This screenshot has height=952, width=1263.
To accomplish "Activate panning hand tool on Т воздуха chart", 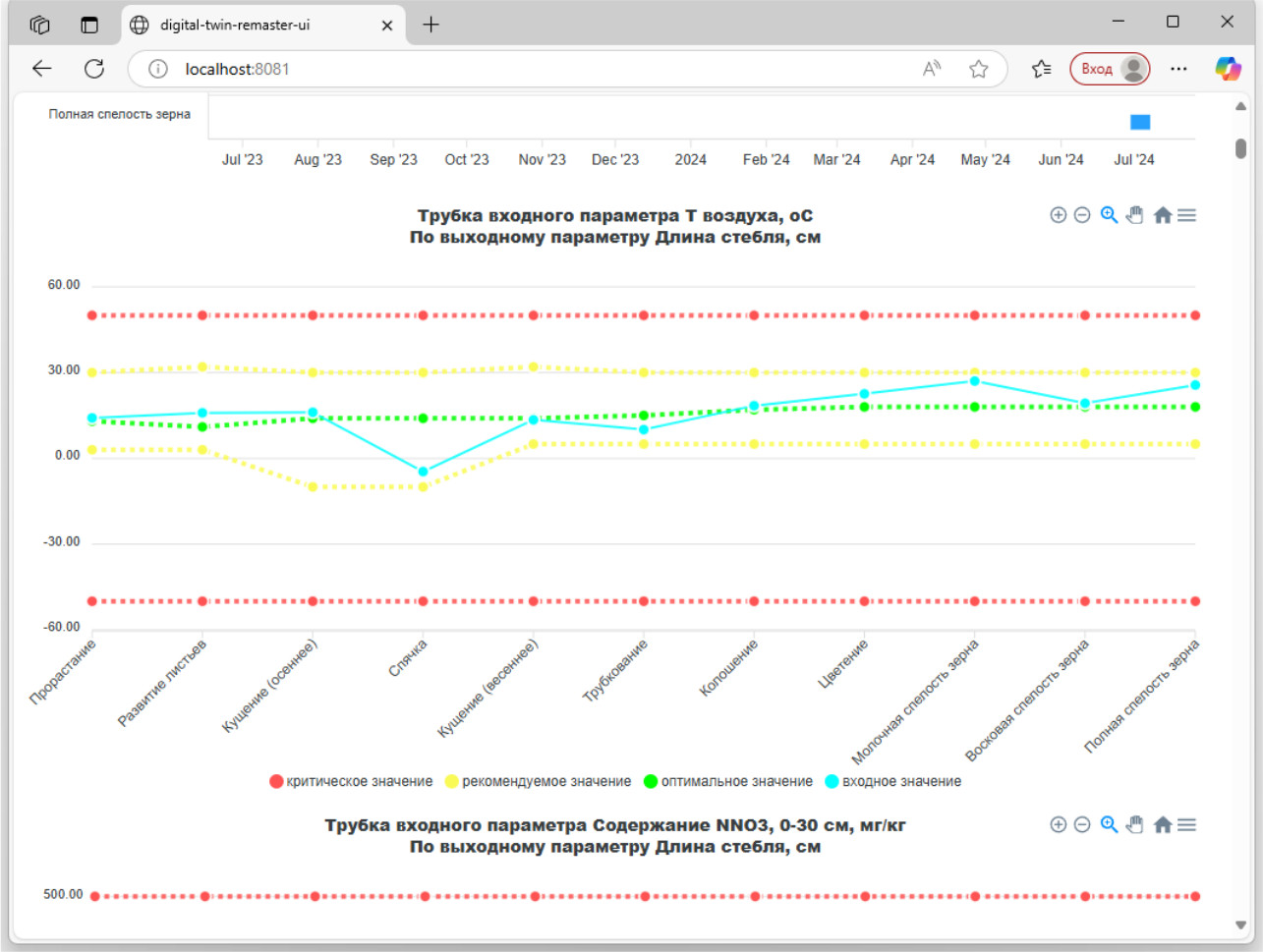I will coord(1135,215).
